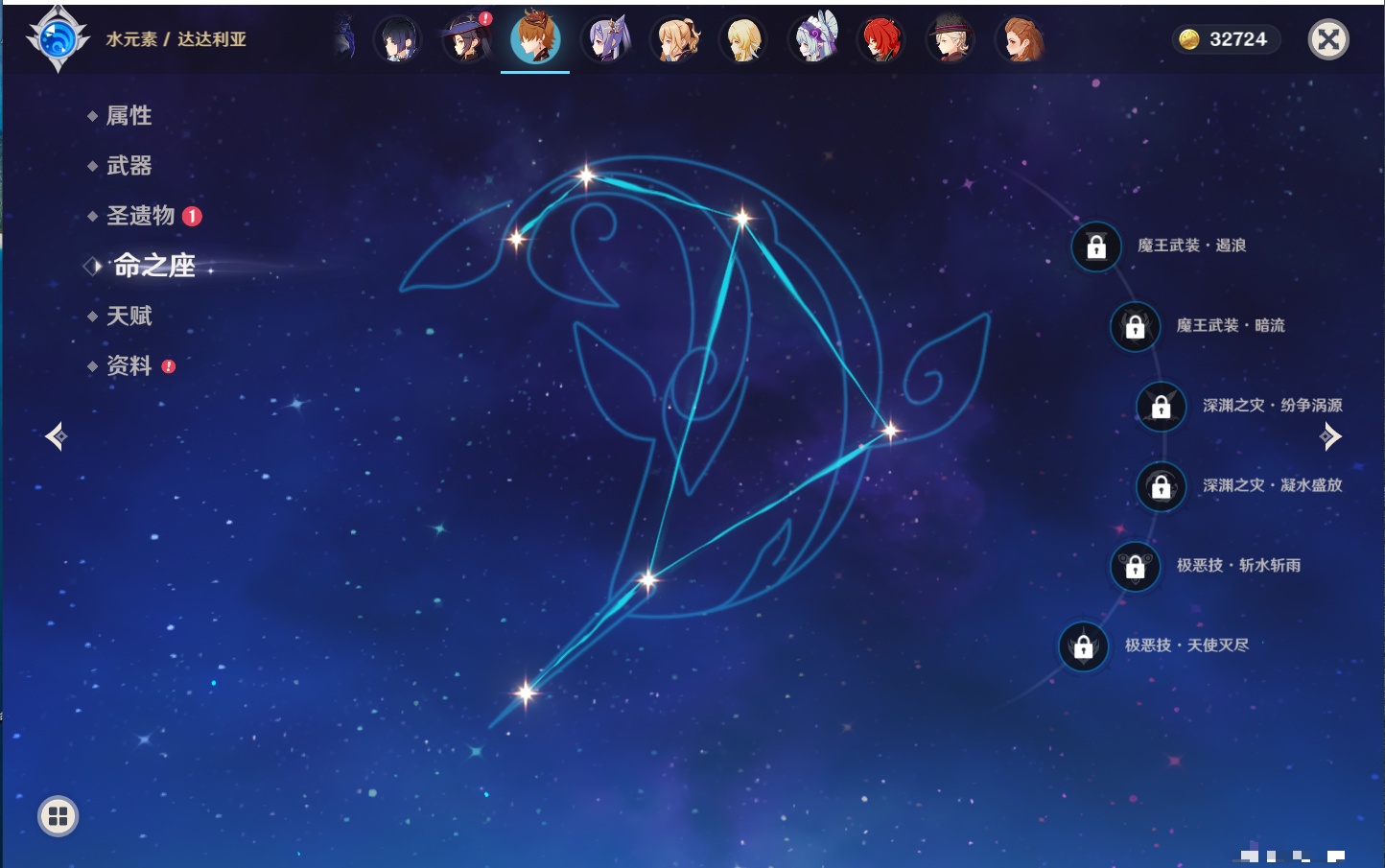Switch to the 天赋 talents menu
This screenshot has height=868, width=1385.
tap(129, 316)
